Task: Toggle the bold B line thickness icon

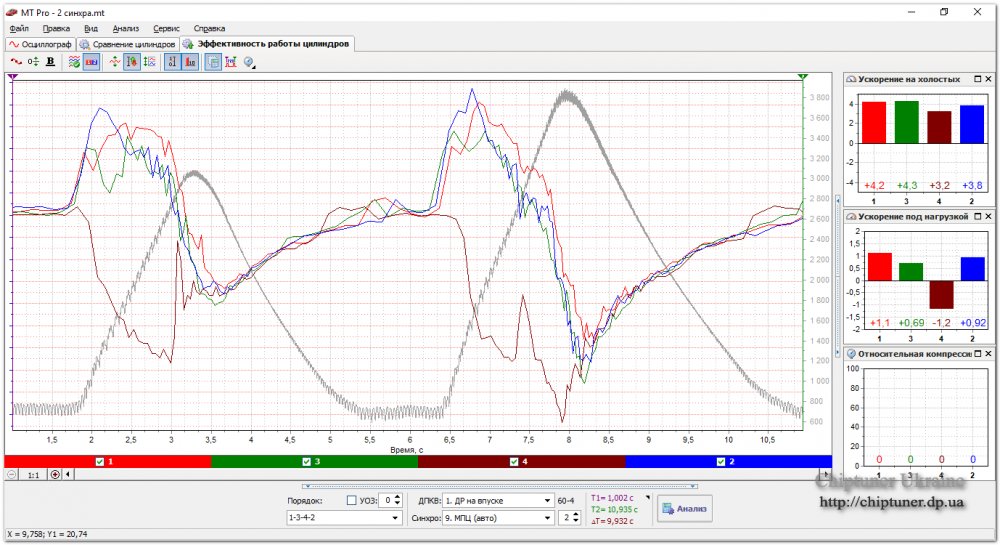Action: (x=50, y=62)
